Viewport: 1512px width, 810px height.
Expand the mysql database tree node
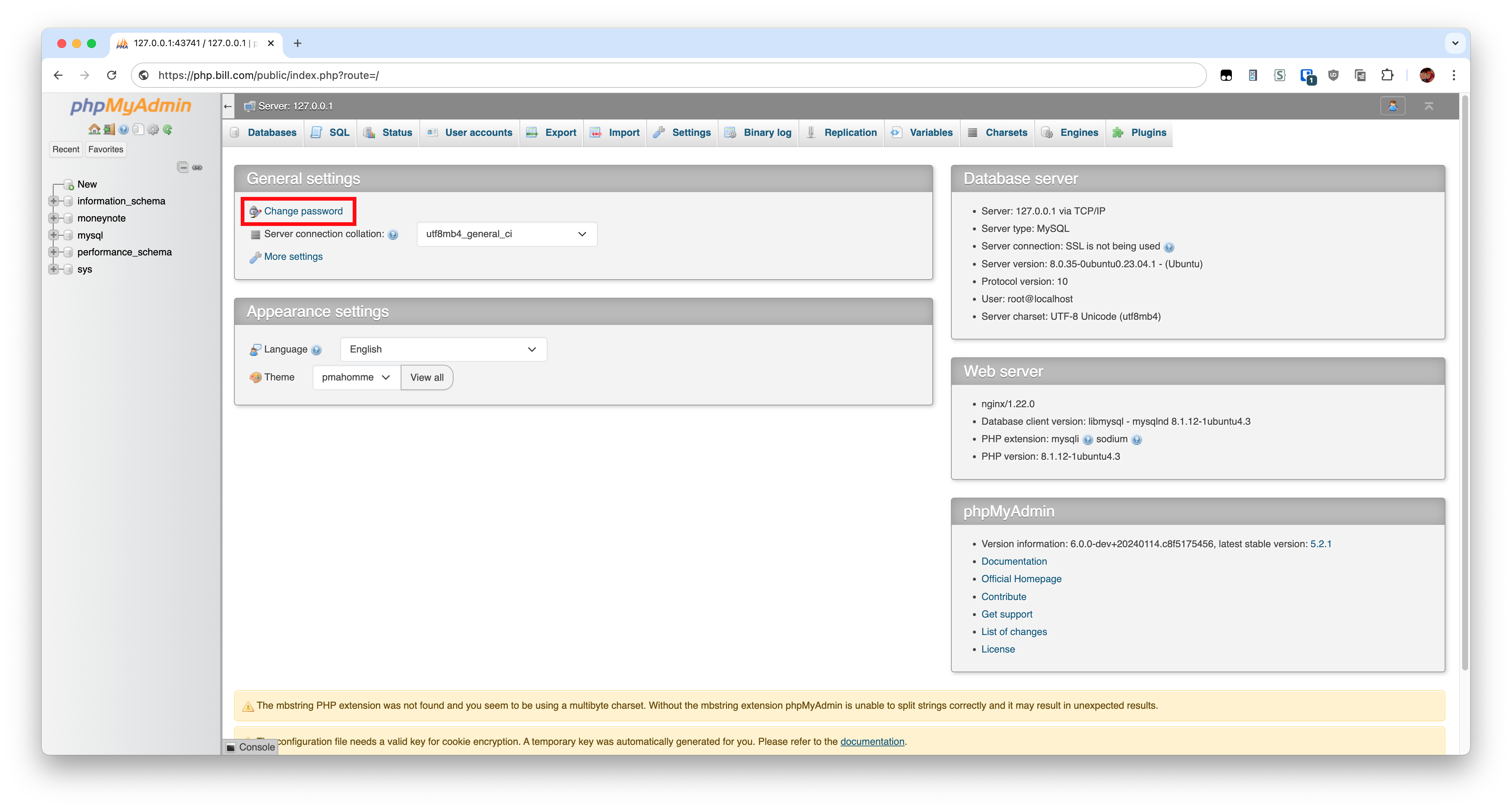click(x=54, y=235)
